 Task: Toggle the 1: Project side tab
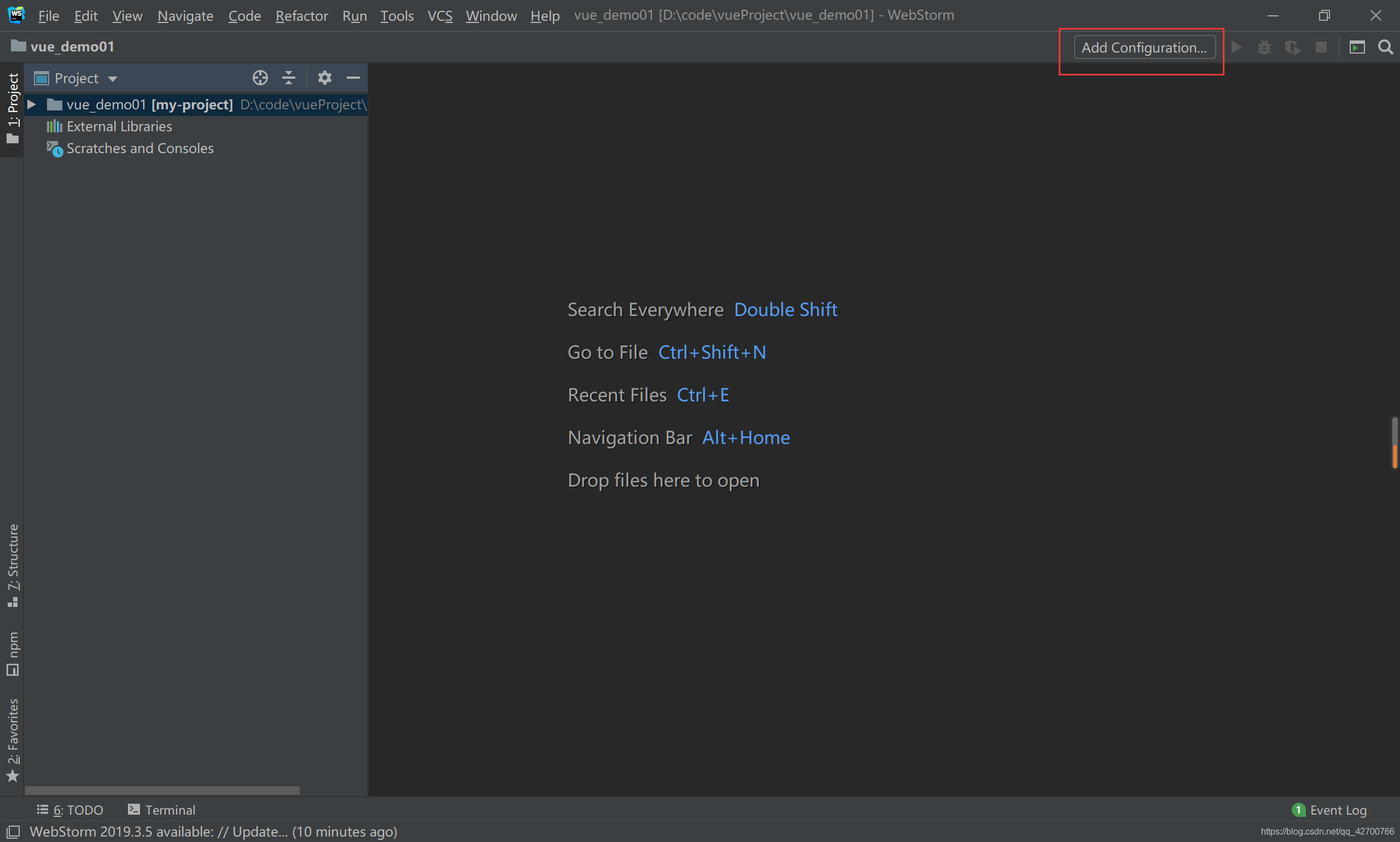click(x=12, y=108)
